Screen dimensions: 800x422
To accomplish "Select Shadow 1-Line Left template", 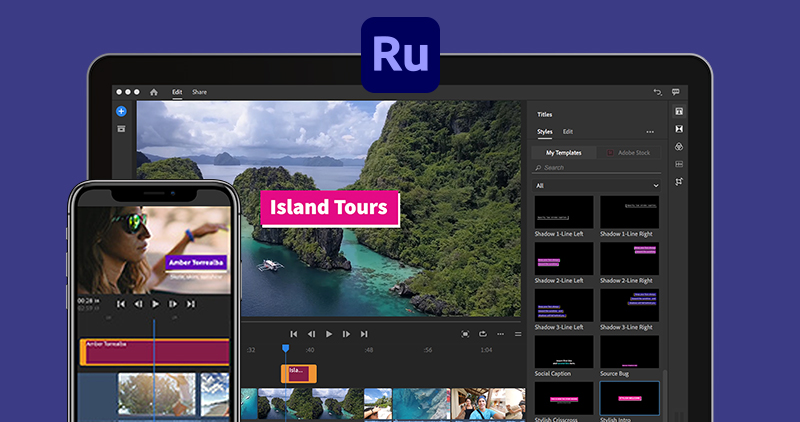I will tap(564, 212).
